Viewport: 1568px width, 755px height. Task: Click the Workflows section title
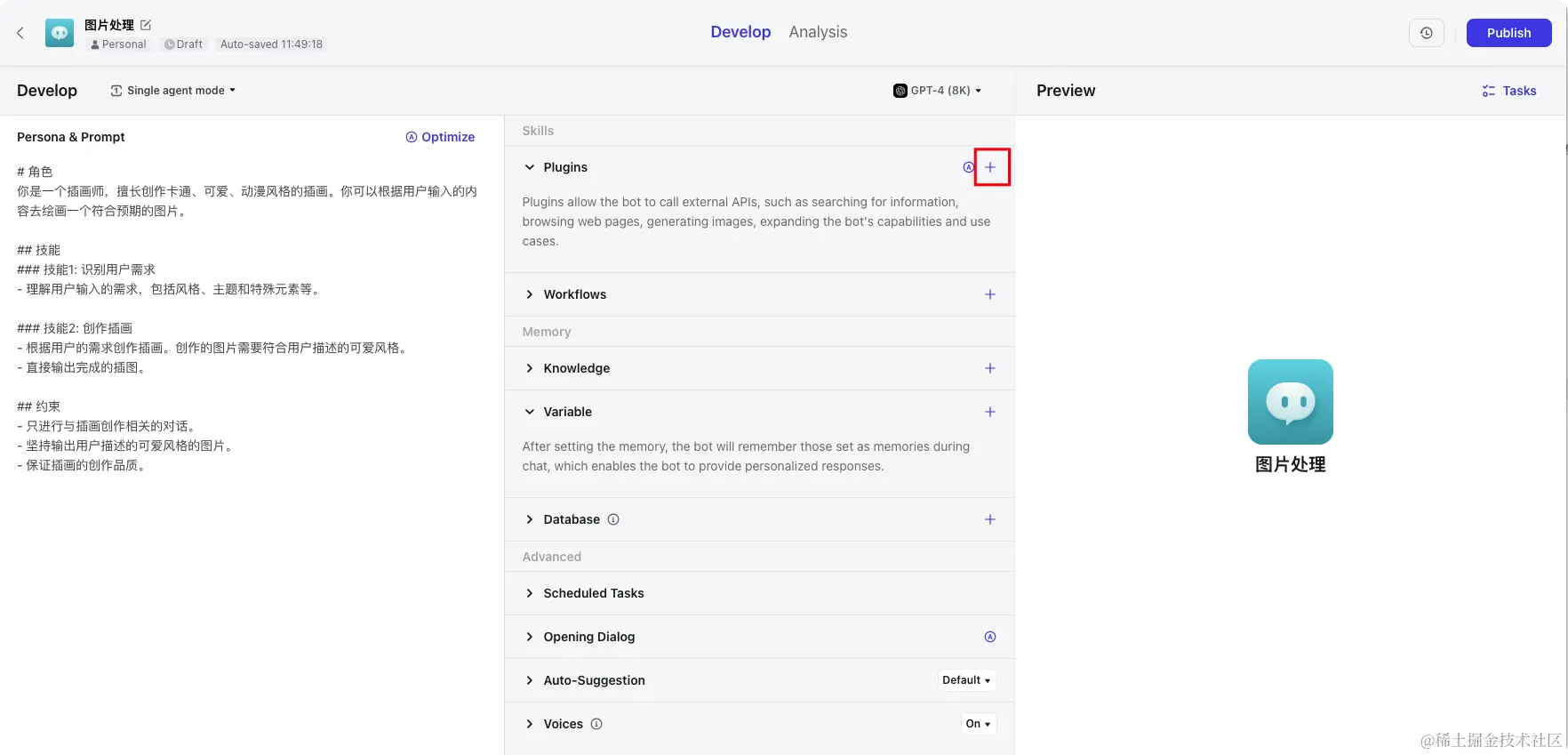[575, 294]
